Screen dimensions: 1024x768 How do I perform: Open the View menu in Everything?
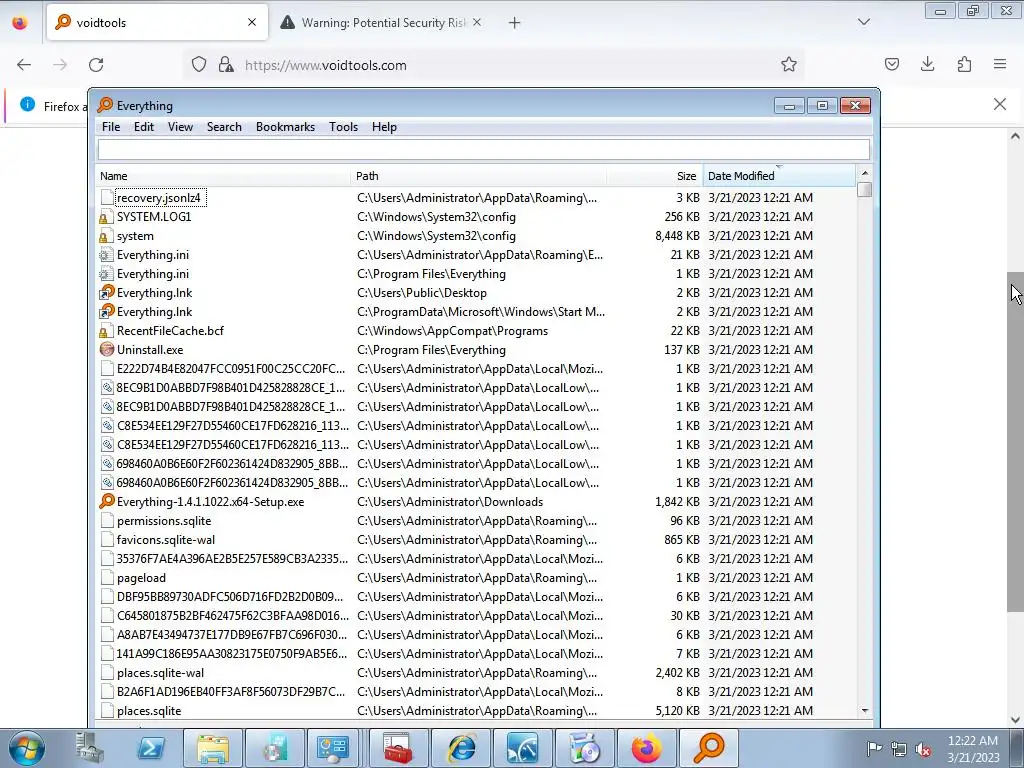180,127
